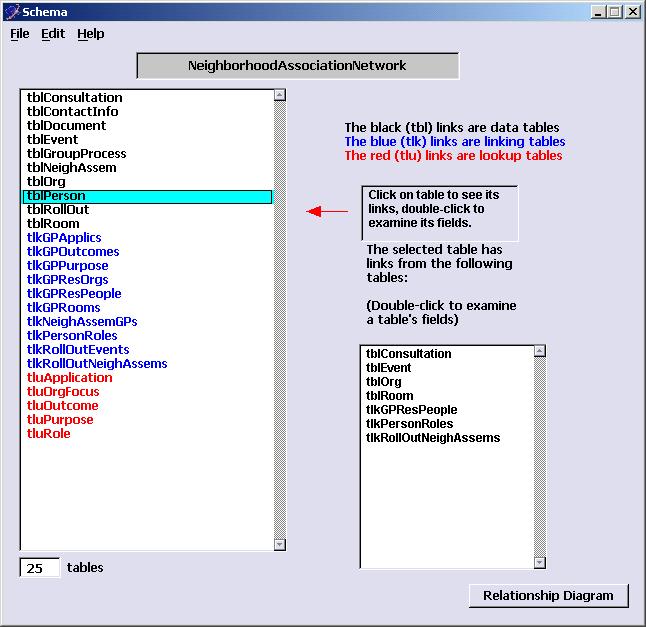The height and width of the screenshot is (627, 646).
Task: Click scroll-down arrow of linked tables list
Action: pyautogui.click(x=540, y=562)
